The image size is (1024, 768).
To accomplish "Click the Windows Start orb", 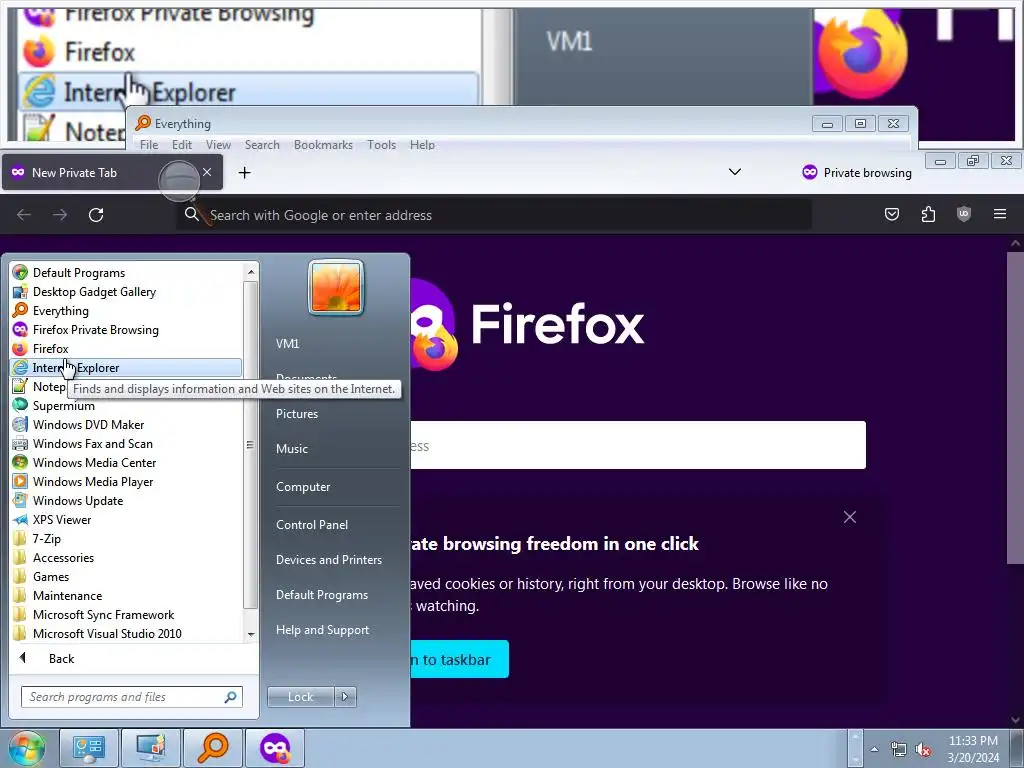I will tap(26, 748).
